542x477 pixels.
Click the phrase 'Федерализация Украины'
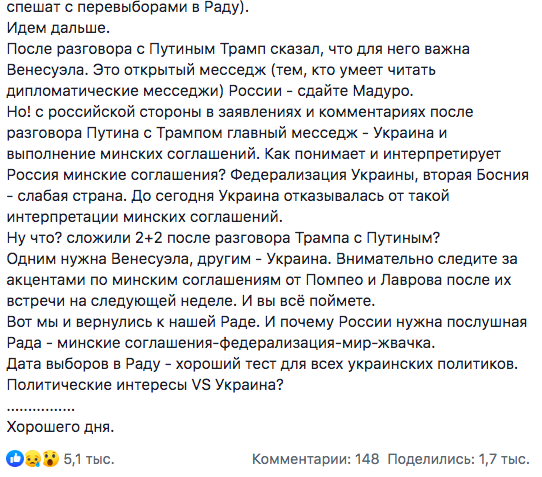coord(322,175)
